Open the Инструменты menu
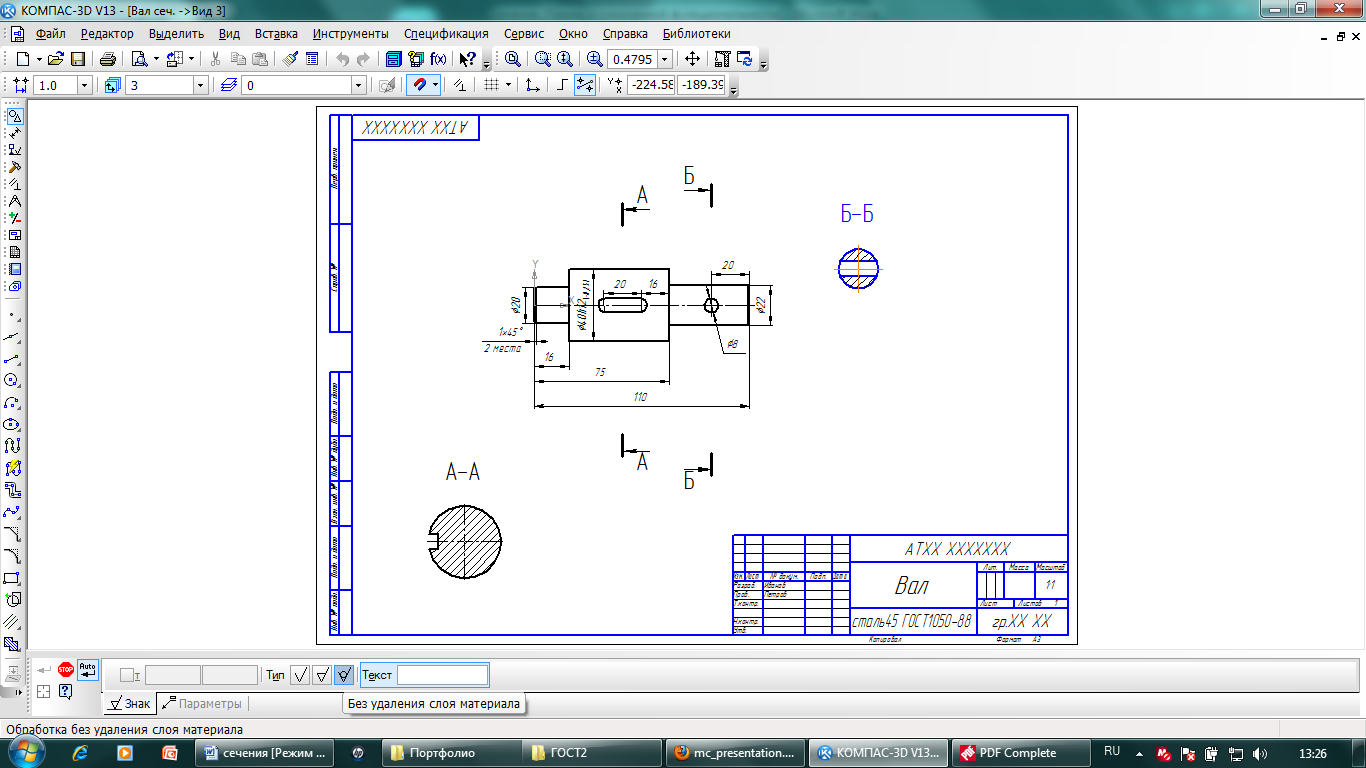 point(350,34)
